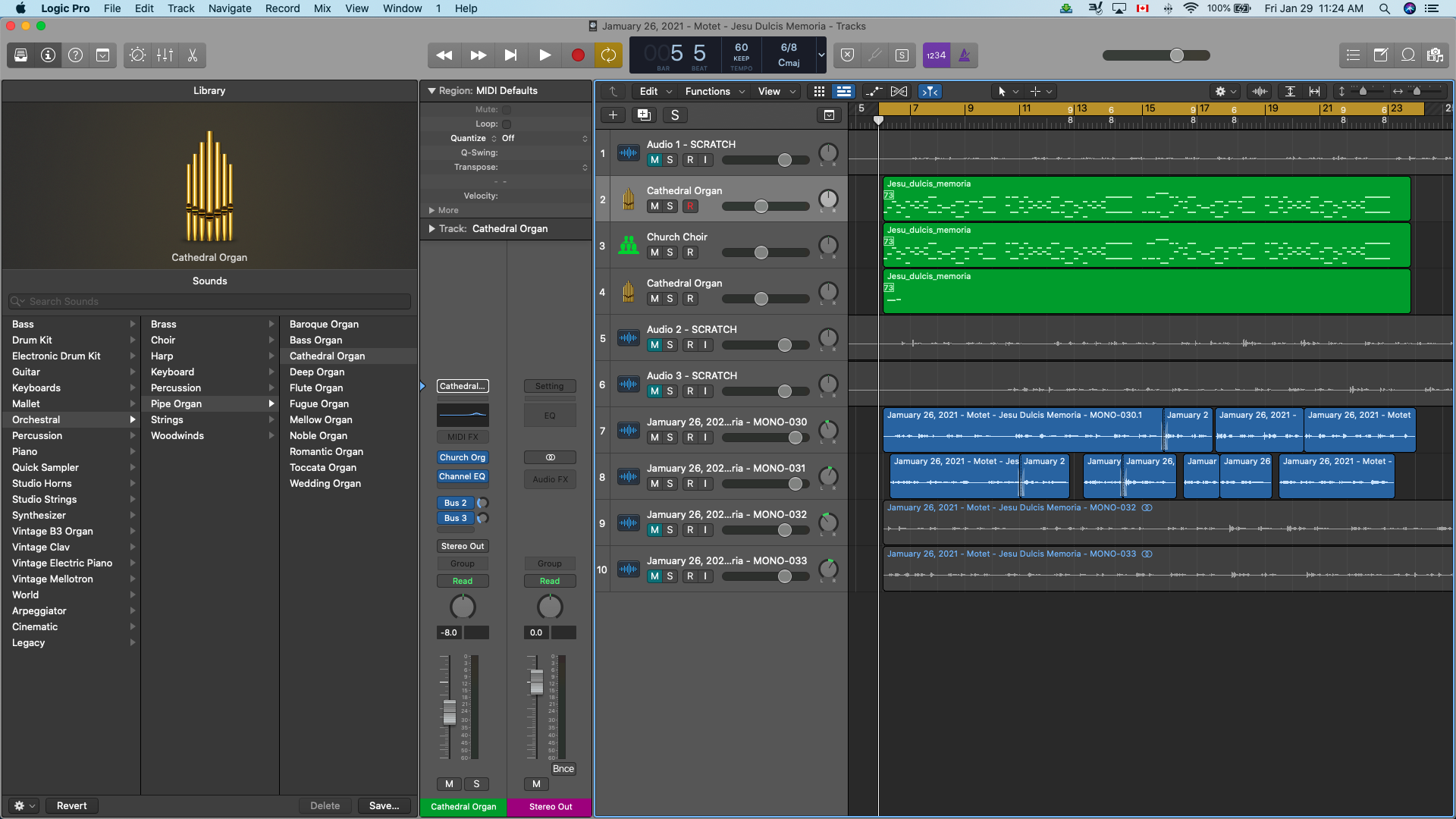
Task: Toggle Smart Controls button
Action: [x=137, y=55]
